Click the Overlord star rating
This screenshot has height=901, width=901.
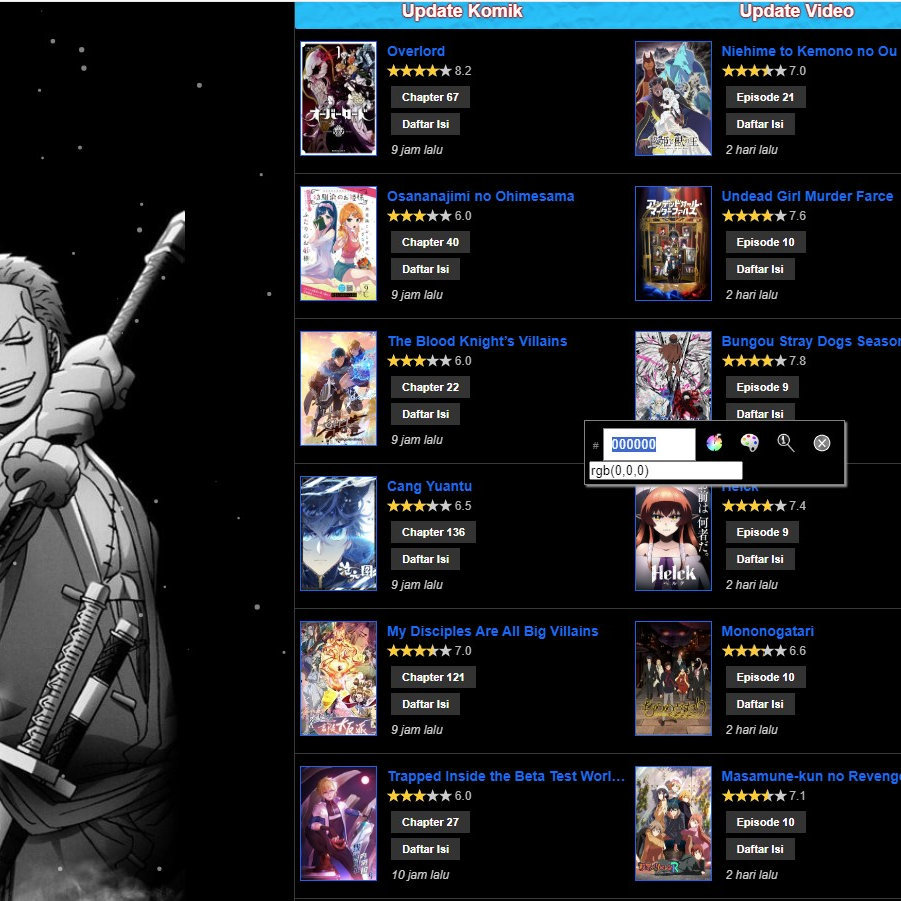click(419, 71)
